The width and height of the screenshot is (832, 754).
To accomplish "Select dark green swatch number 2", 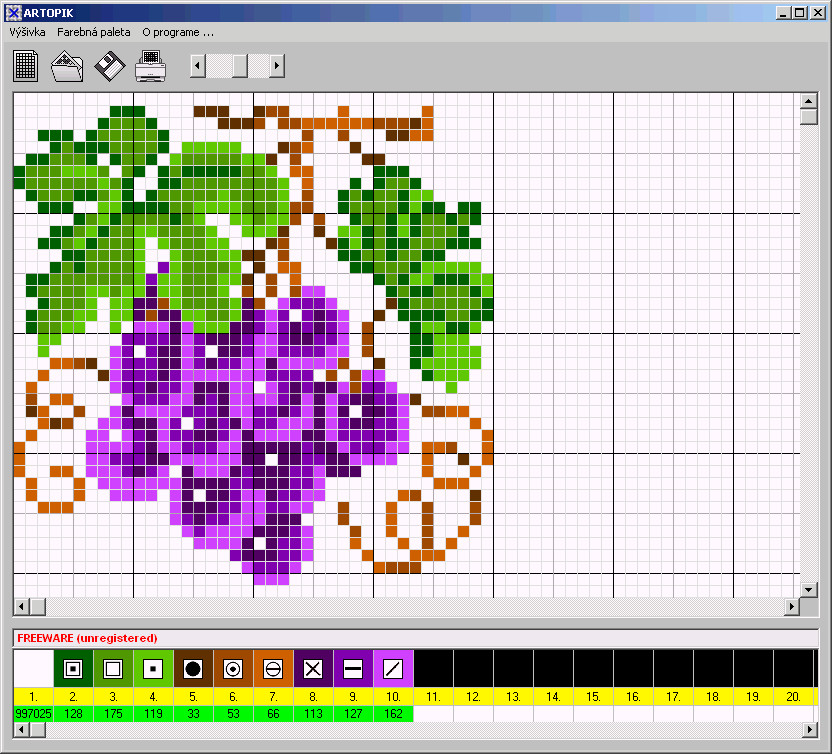I will [x=73, y=669].
